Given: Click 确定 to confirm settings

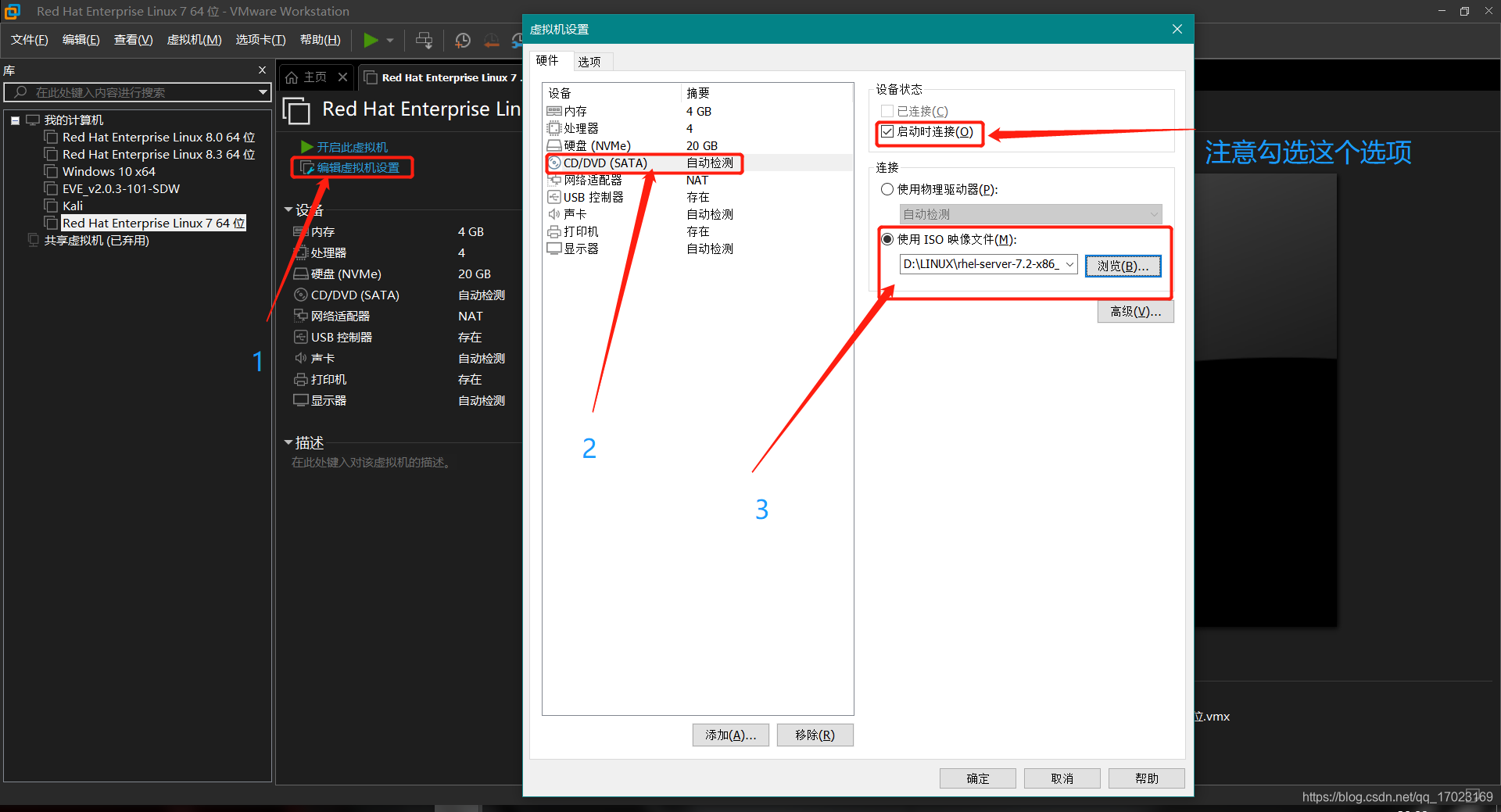Looking at the screenshot, I should 977,778.
